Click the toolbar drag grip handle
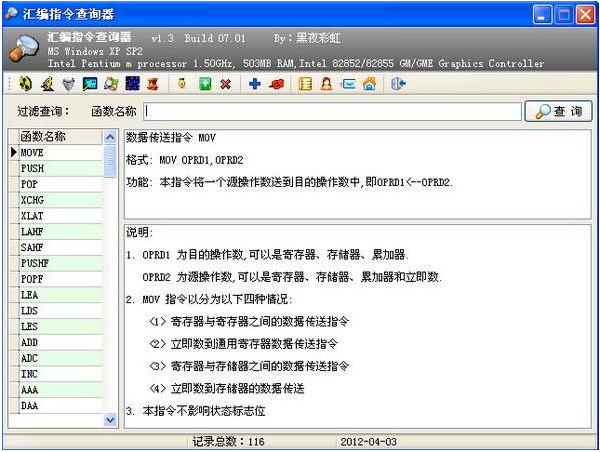 pos(9,84)
